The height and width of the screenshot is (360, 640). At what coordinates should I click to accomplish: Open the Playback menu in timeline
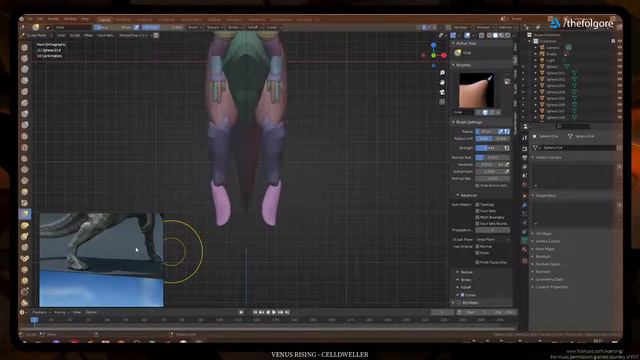click(41, 312)
